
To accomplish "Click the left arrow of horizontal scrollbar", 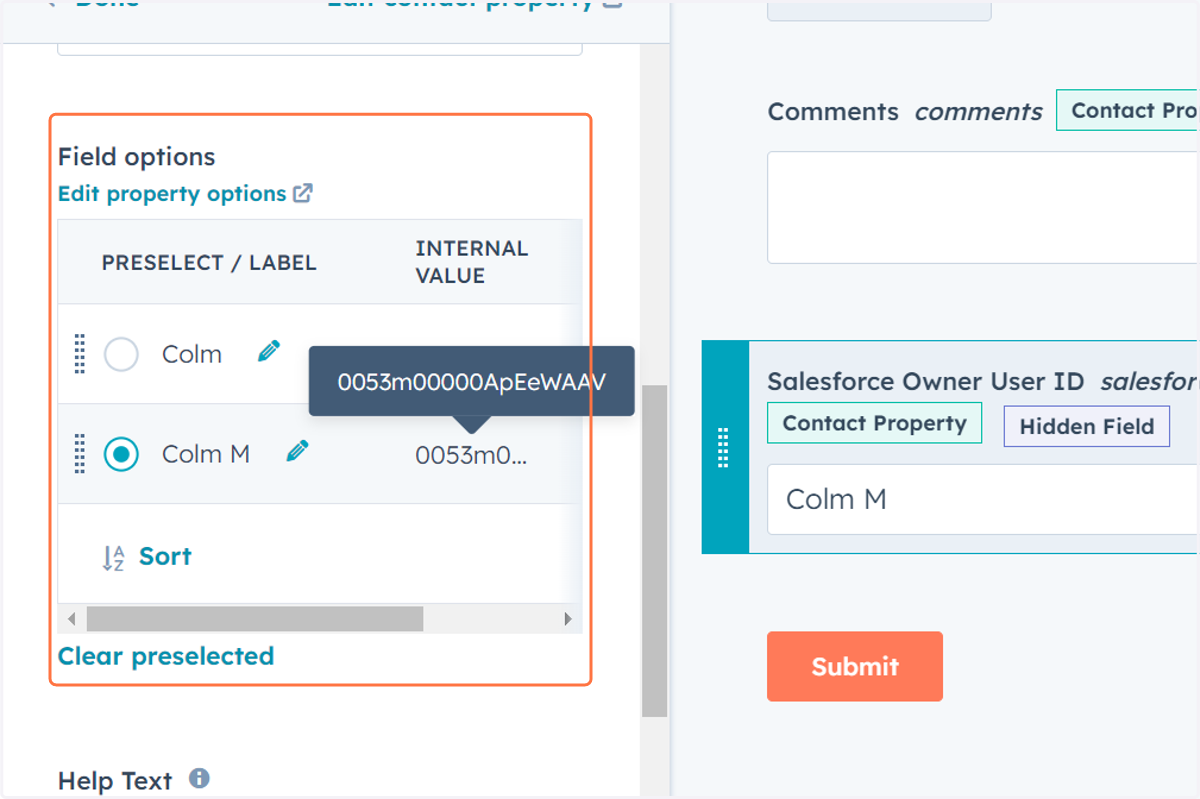I will (x=71, y=619).
